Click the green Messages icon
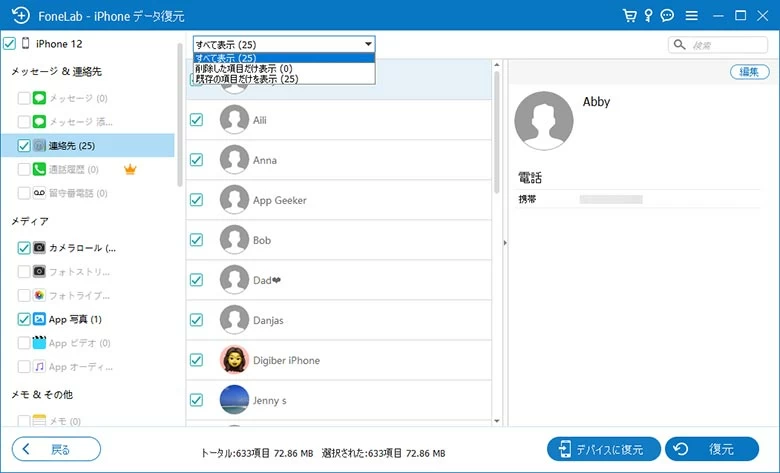The image size is (780, 473). (39, 98)
